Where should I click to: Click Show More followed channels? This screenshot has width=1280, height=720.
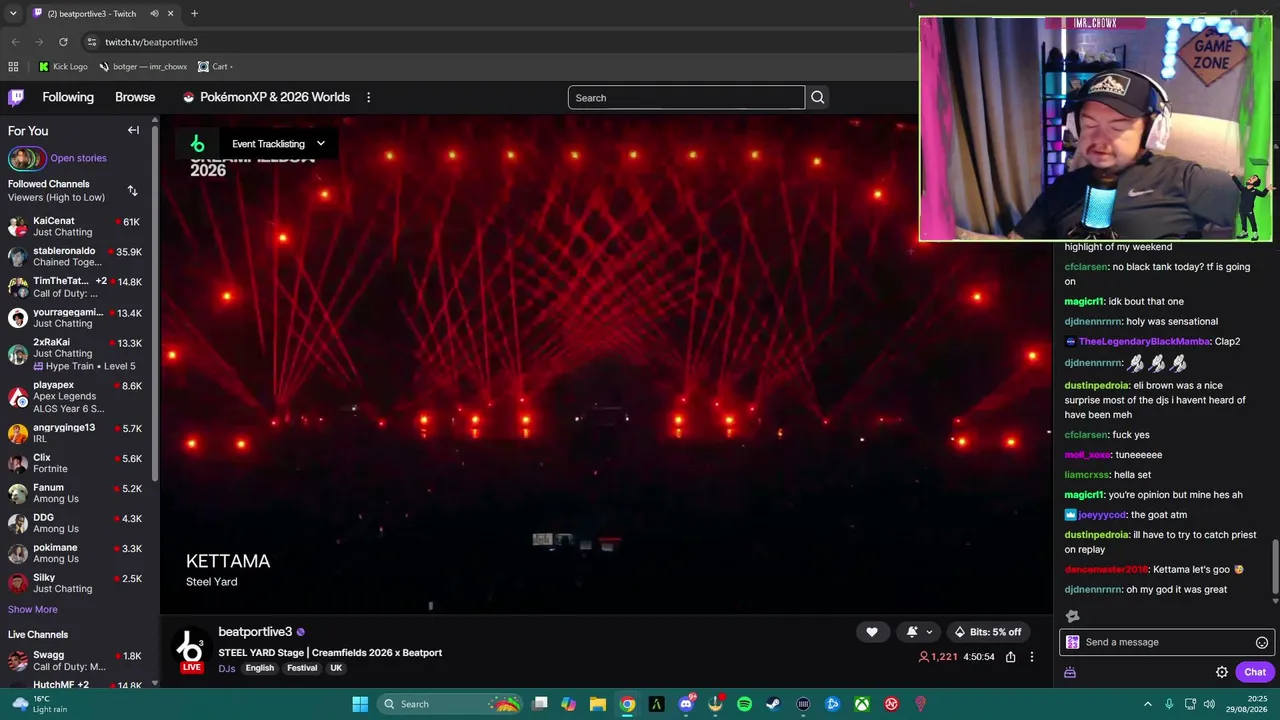click(x=33, y=609)
